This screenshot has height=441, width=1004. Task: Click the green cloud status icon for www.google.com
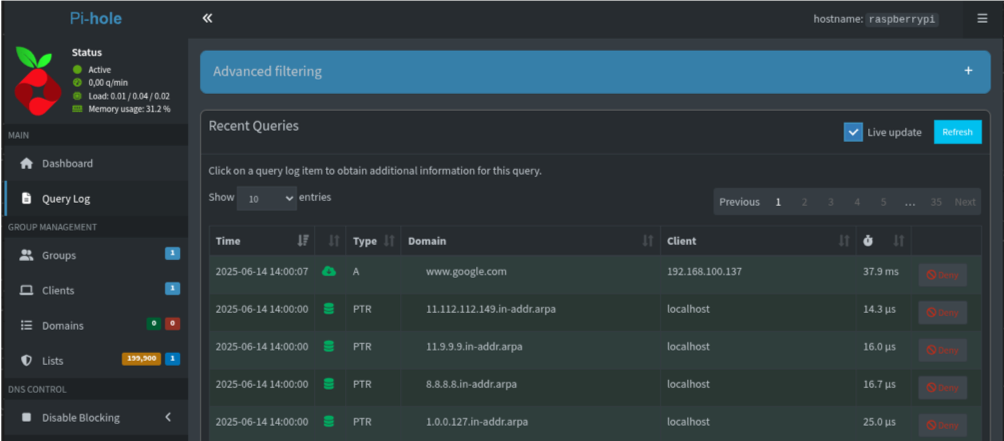pyautogui.click(x=329, y=271)
